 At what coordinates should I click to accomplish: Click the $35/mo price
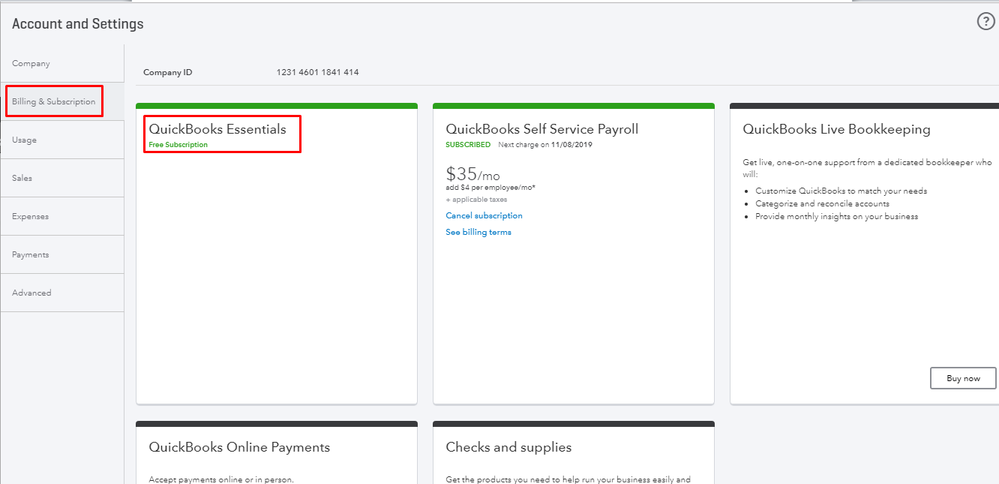click(475, 174)
